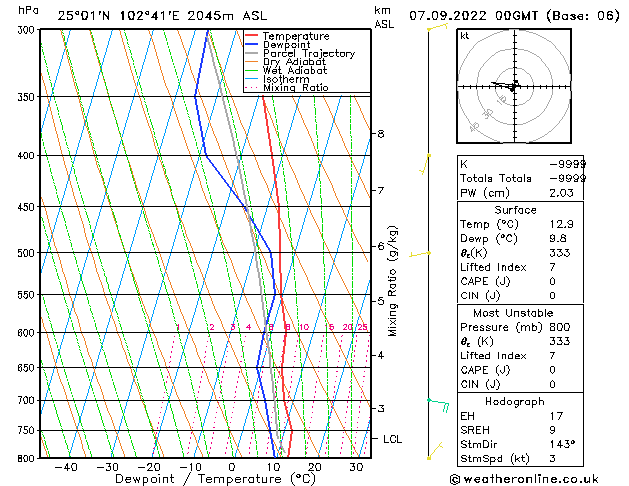
Task: Click the -40 temperature axis label
Action: [65, 467]
